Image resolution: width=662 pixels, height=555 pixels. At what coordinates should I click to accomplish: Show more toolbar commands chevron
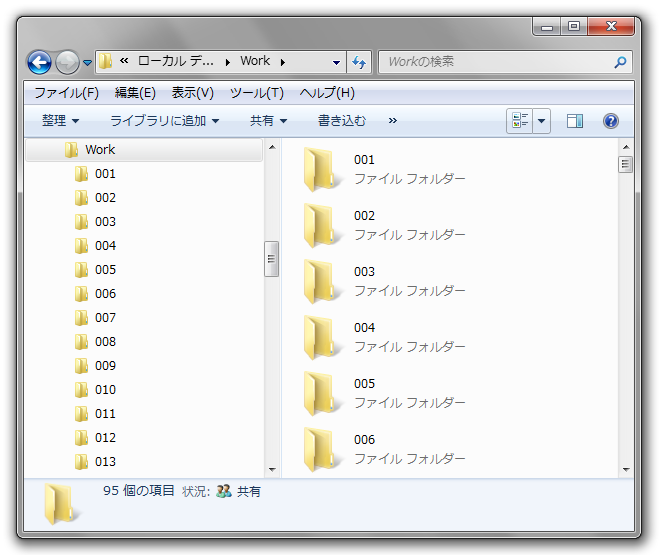coord(393,121)
